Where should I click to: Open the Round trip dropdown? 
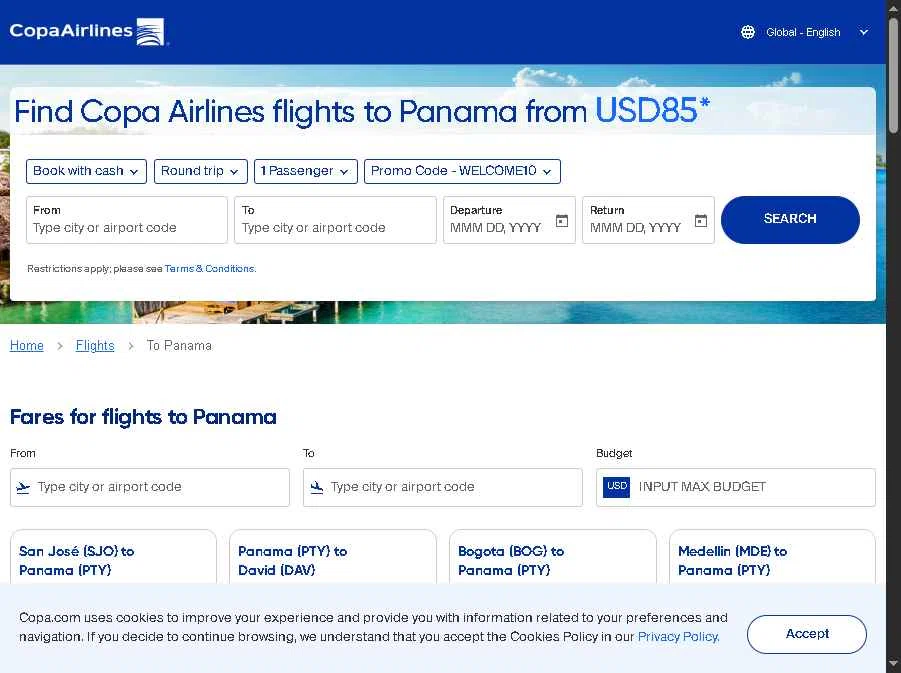(x=201, y=171)
